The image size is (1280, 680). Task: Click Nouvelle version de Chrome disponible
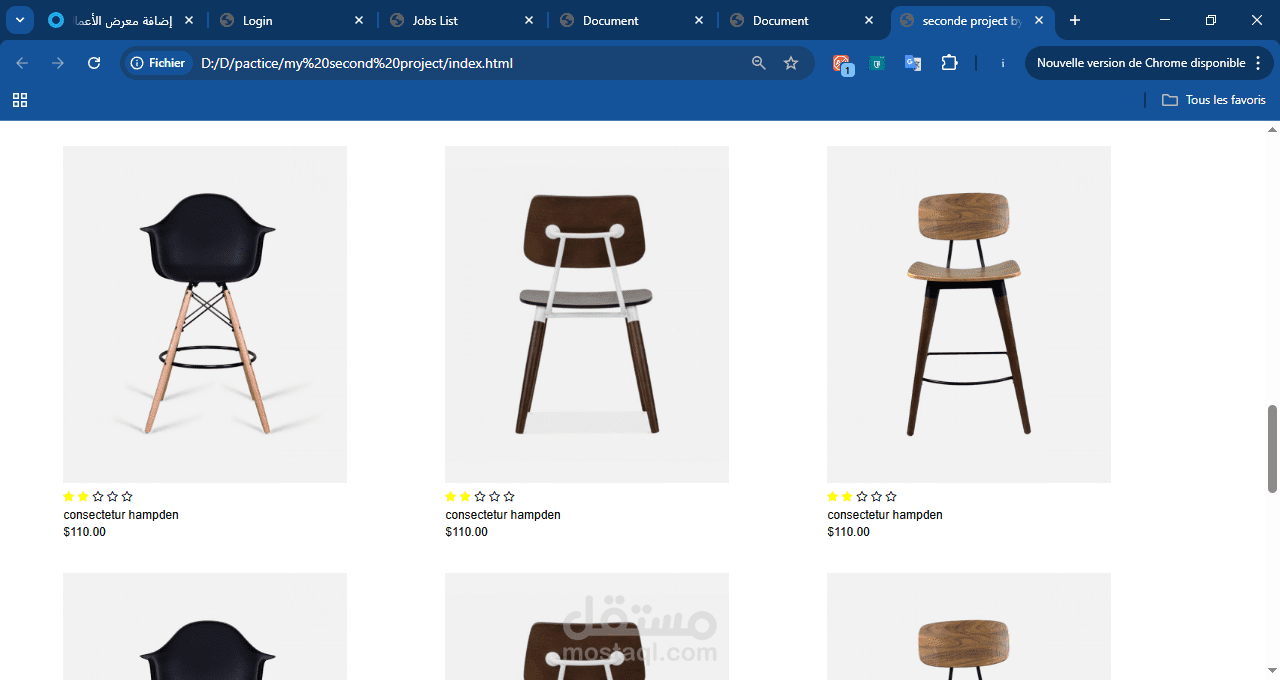[1141, 63]
